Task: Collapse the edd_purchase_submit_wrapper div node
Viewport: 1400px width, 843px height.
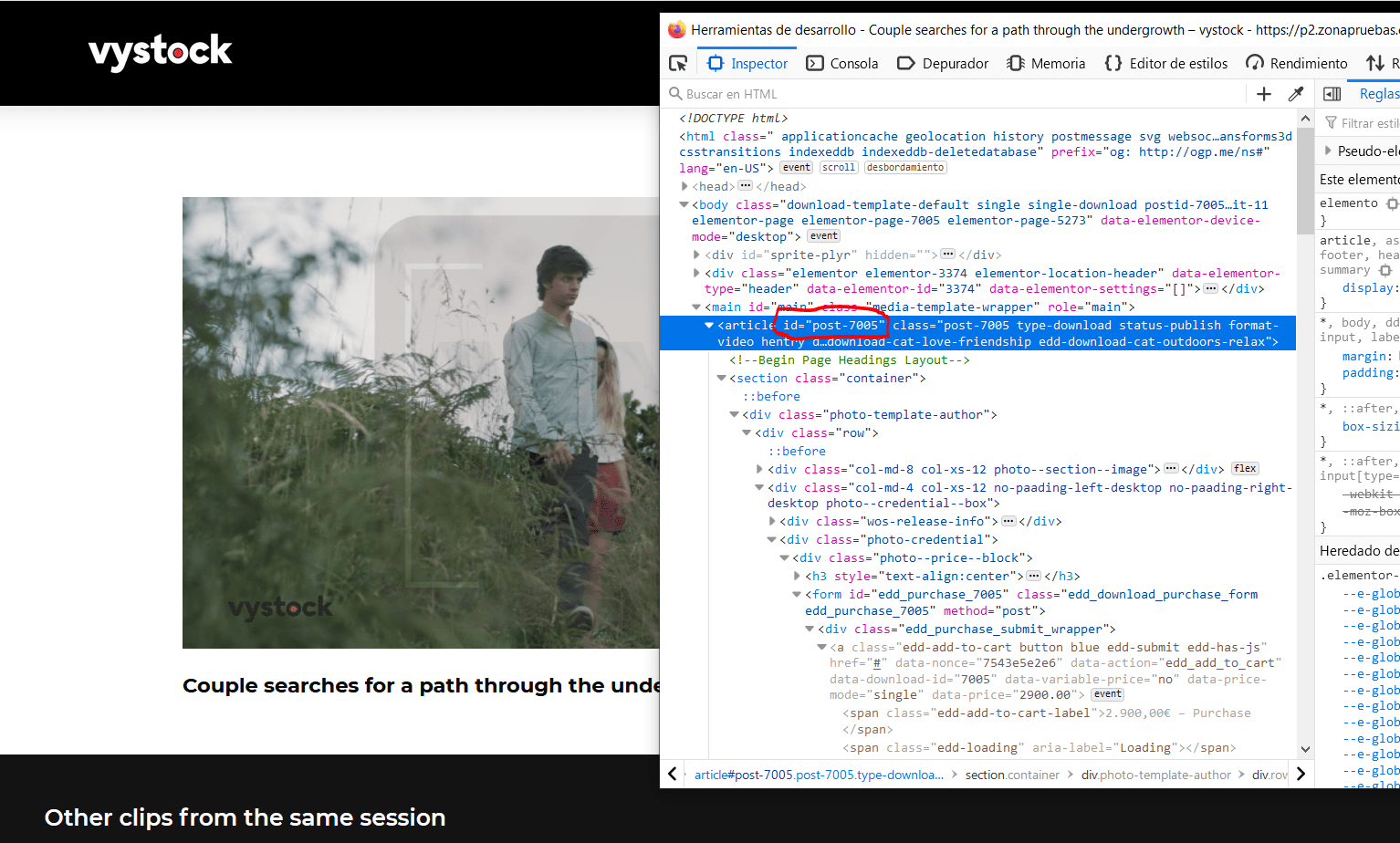Action: (810, 629)
